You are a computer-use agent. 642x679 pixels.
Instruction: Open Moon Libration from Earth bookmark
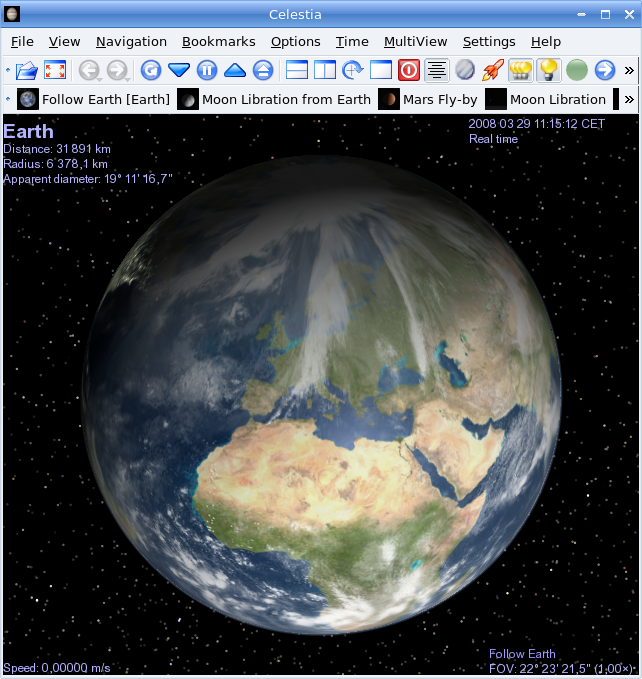274,100
